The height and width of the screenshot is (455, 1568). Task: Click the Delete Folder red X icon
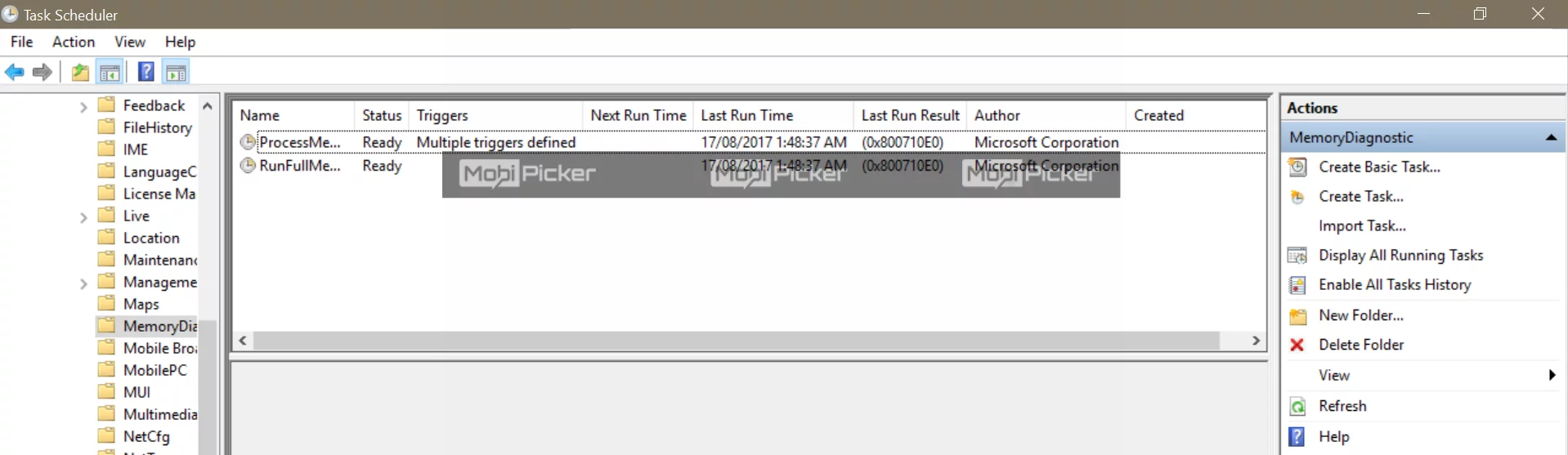1297,345
